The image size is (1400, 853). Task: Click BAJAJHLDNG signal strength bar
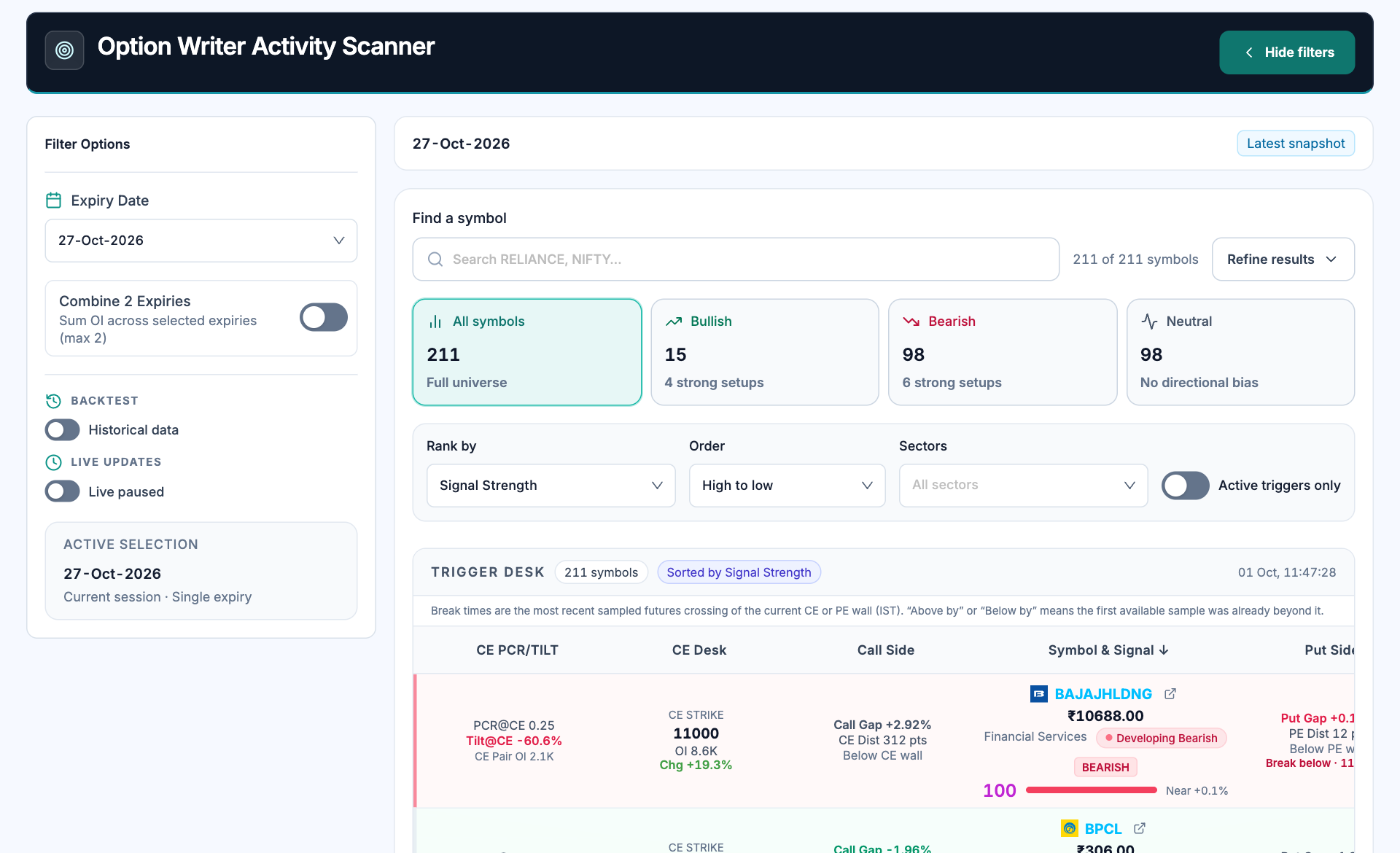coord(1091,790)
